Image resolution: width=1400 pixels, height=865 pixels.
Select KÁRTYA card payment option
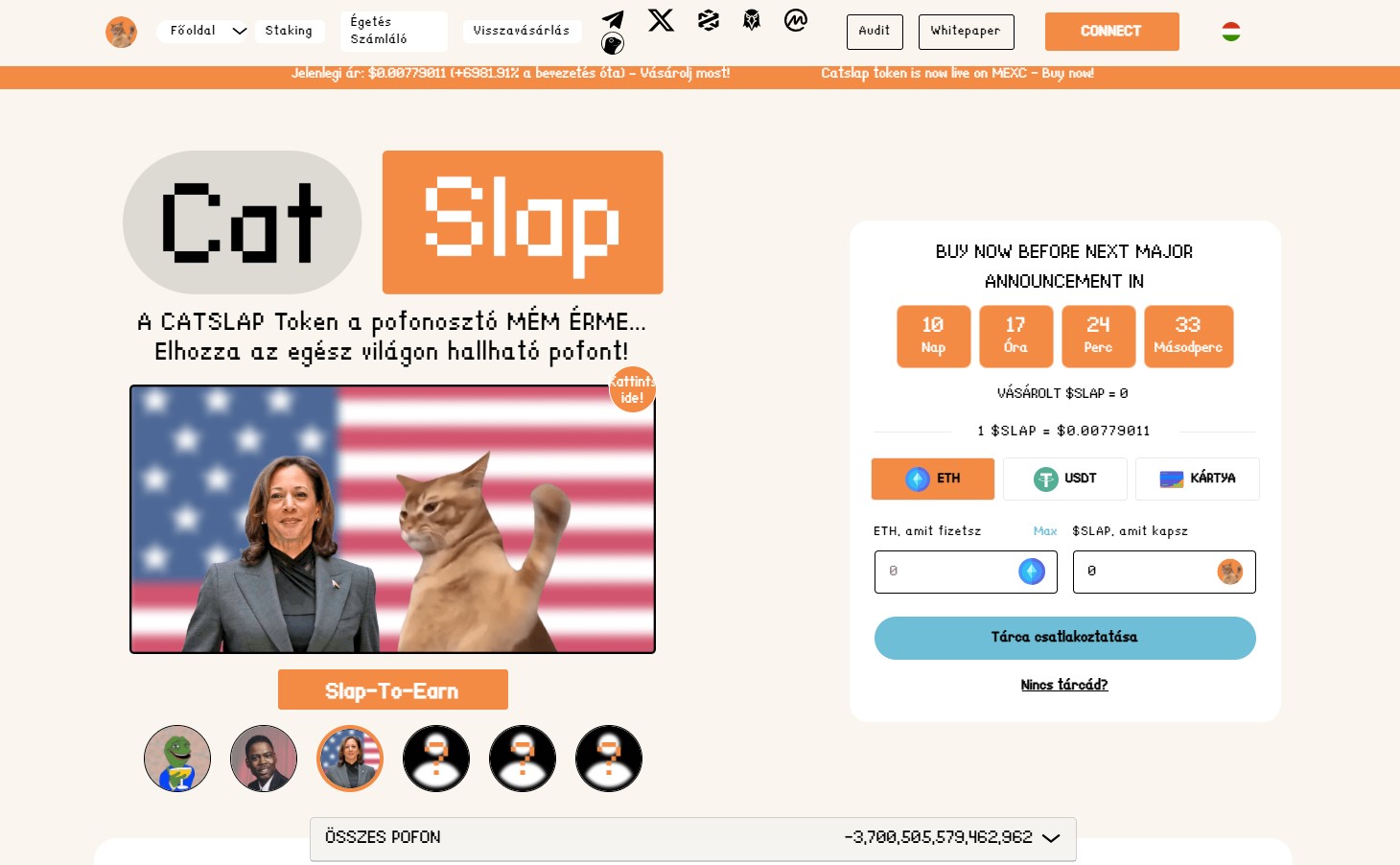click(x=1197, y=479)
